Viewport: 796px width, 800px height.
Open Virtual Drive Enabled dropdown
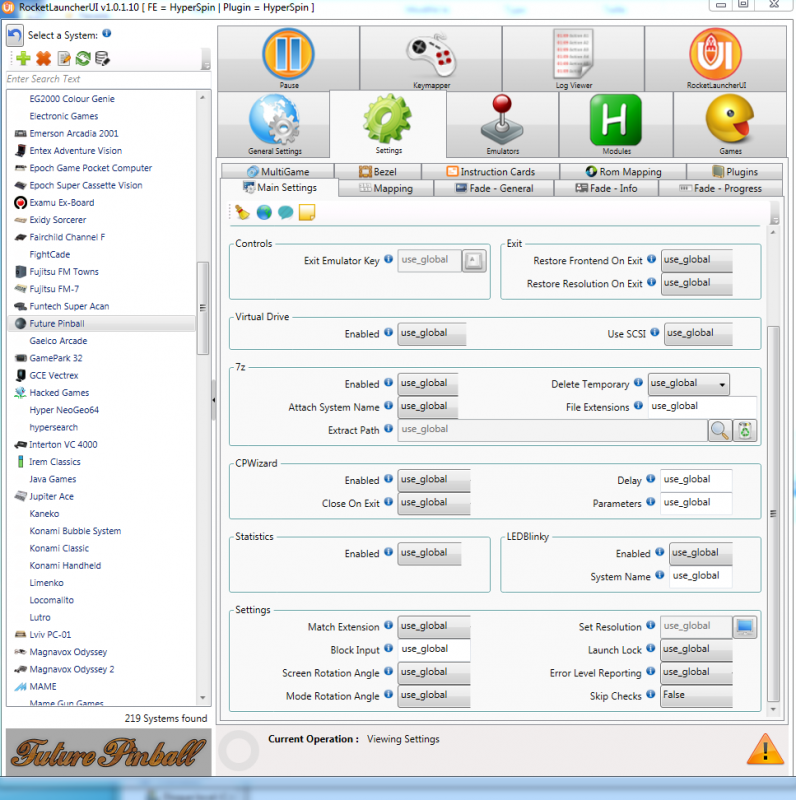pyautogui.click(x=432, y=334)
